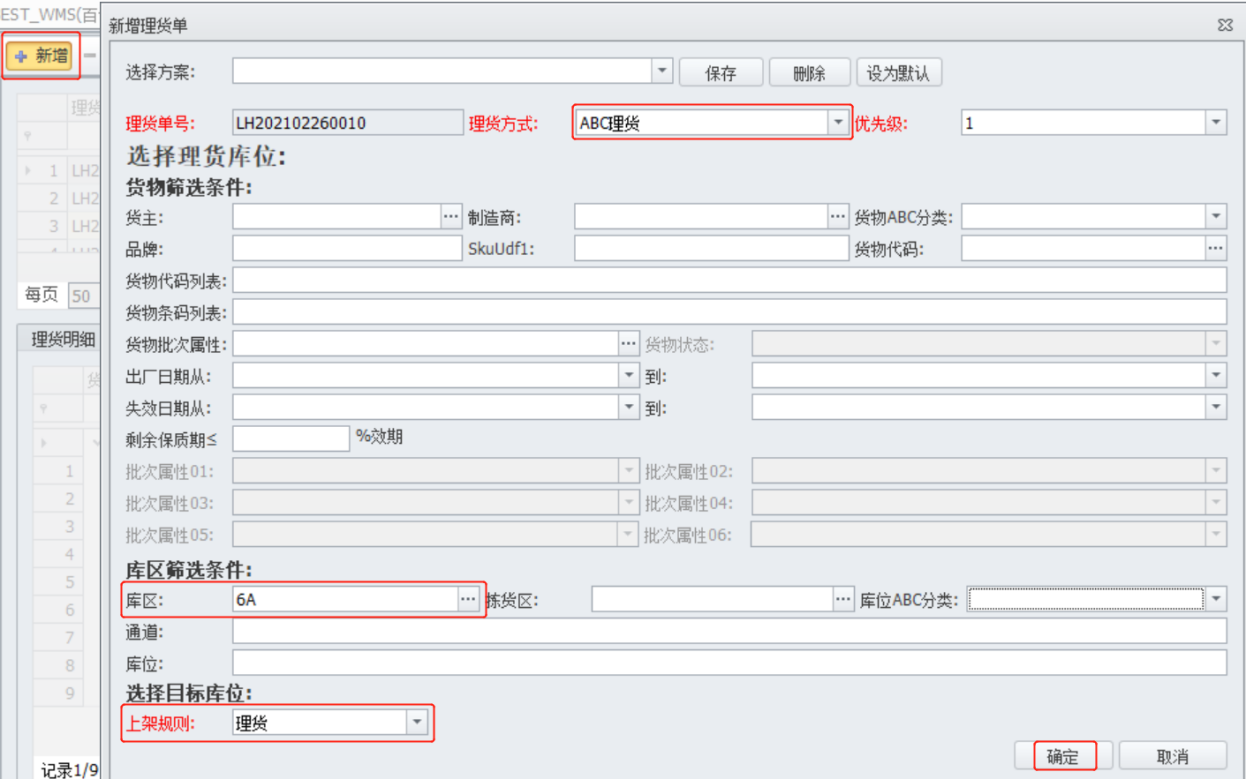Open the 库区 lookup ellipsis button
The height and width of the screenshot is (779, 1246).
(x=468, y=599)
